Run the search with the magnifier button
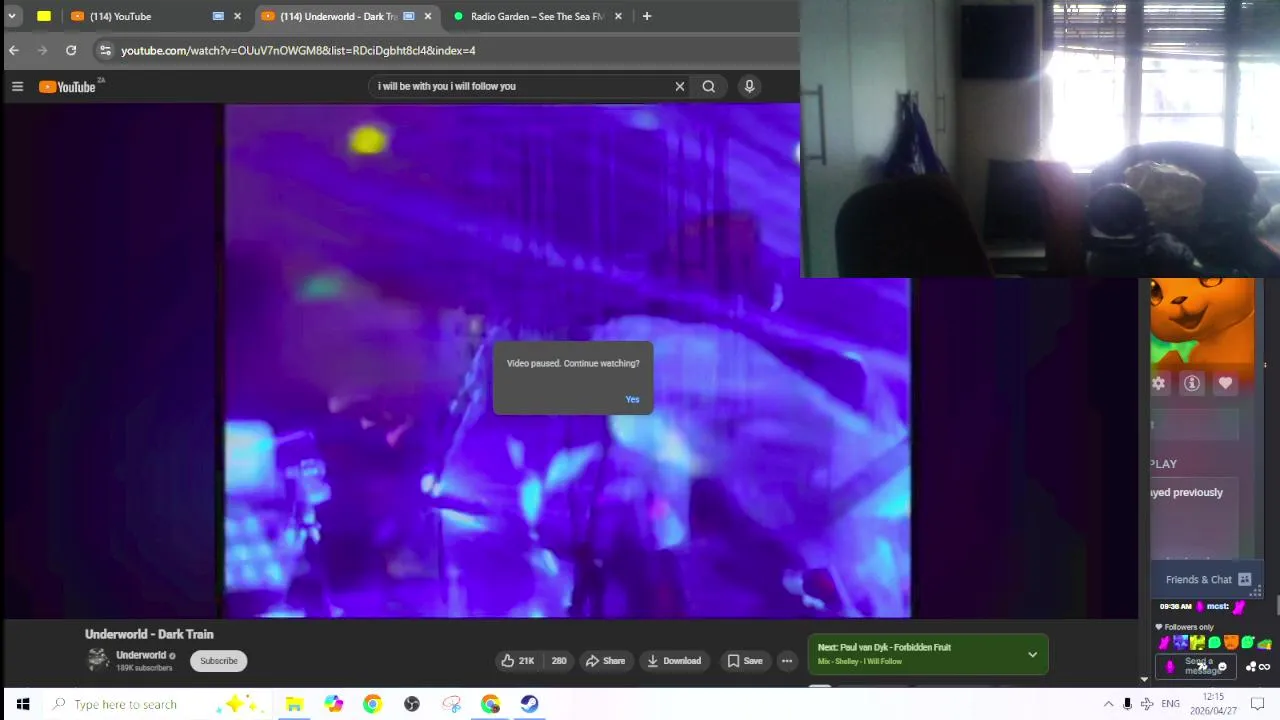This screenshot has height=720, width=1280. 709,86
